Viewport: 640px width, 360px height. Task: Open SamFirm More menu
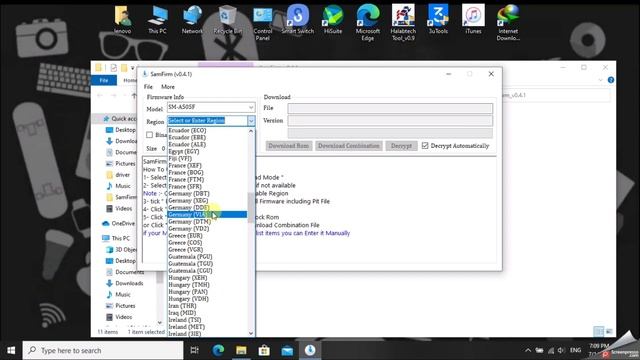pos(168,87)
